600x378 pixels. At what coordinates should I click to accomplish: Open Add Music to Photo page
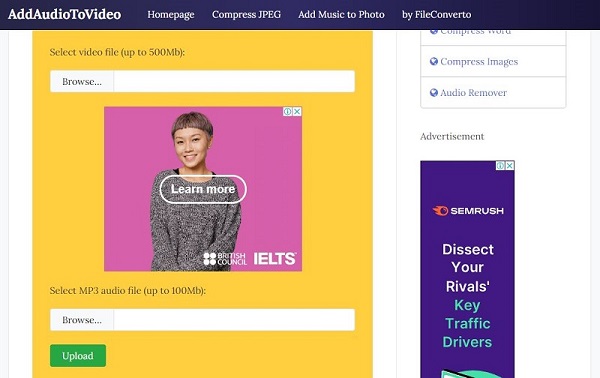[x=341, y=15]
